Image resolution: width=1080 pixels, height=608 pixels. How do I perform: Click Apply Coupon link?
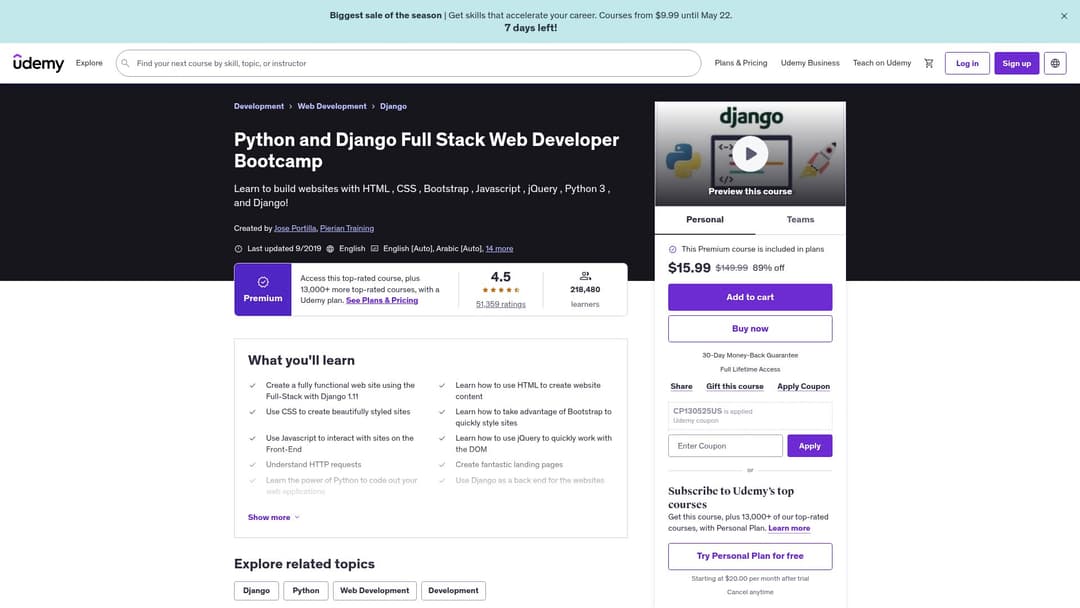tap(803, 386)
